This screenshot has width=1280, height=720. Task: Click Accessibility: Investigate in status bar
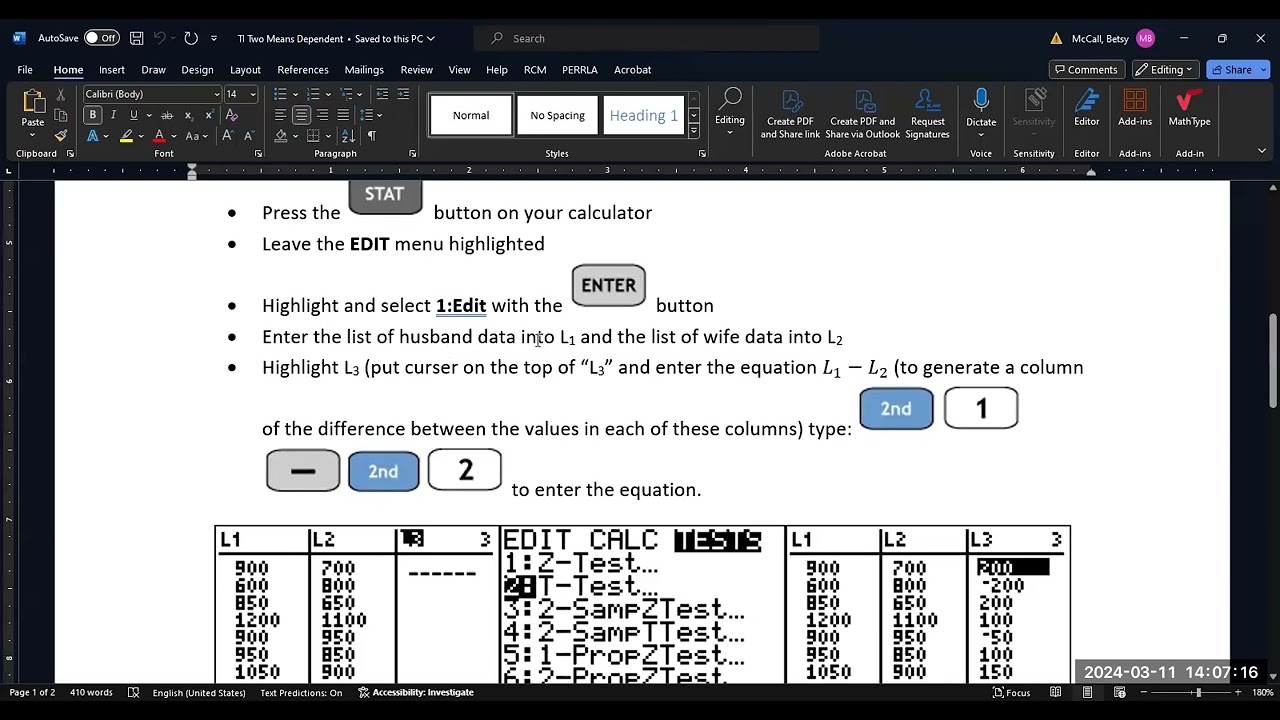click(416, 692)
